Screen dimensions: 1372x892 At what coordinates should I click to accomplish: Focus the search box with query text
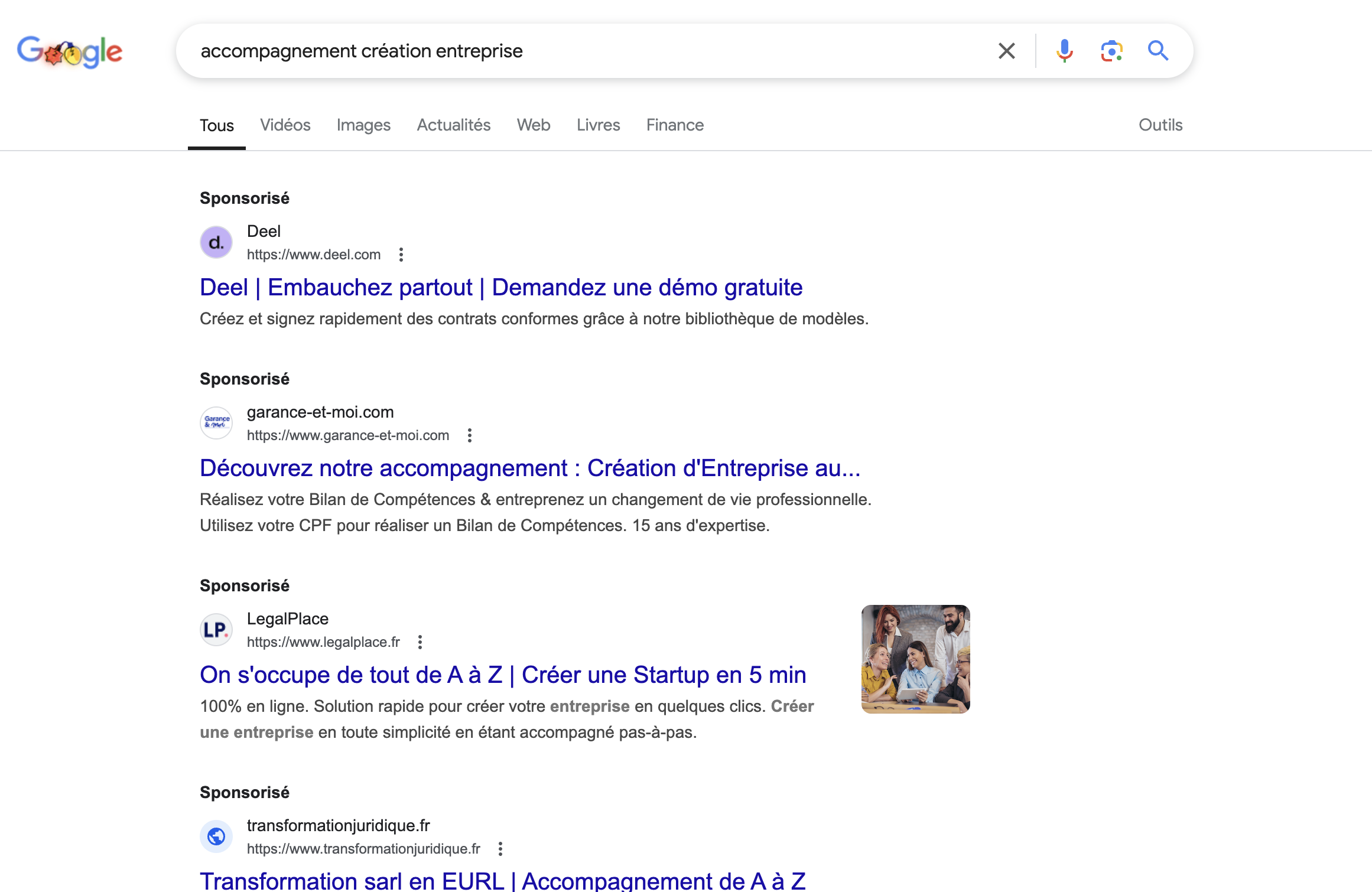[591, 51]
